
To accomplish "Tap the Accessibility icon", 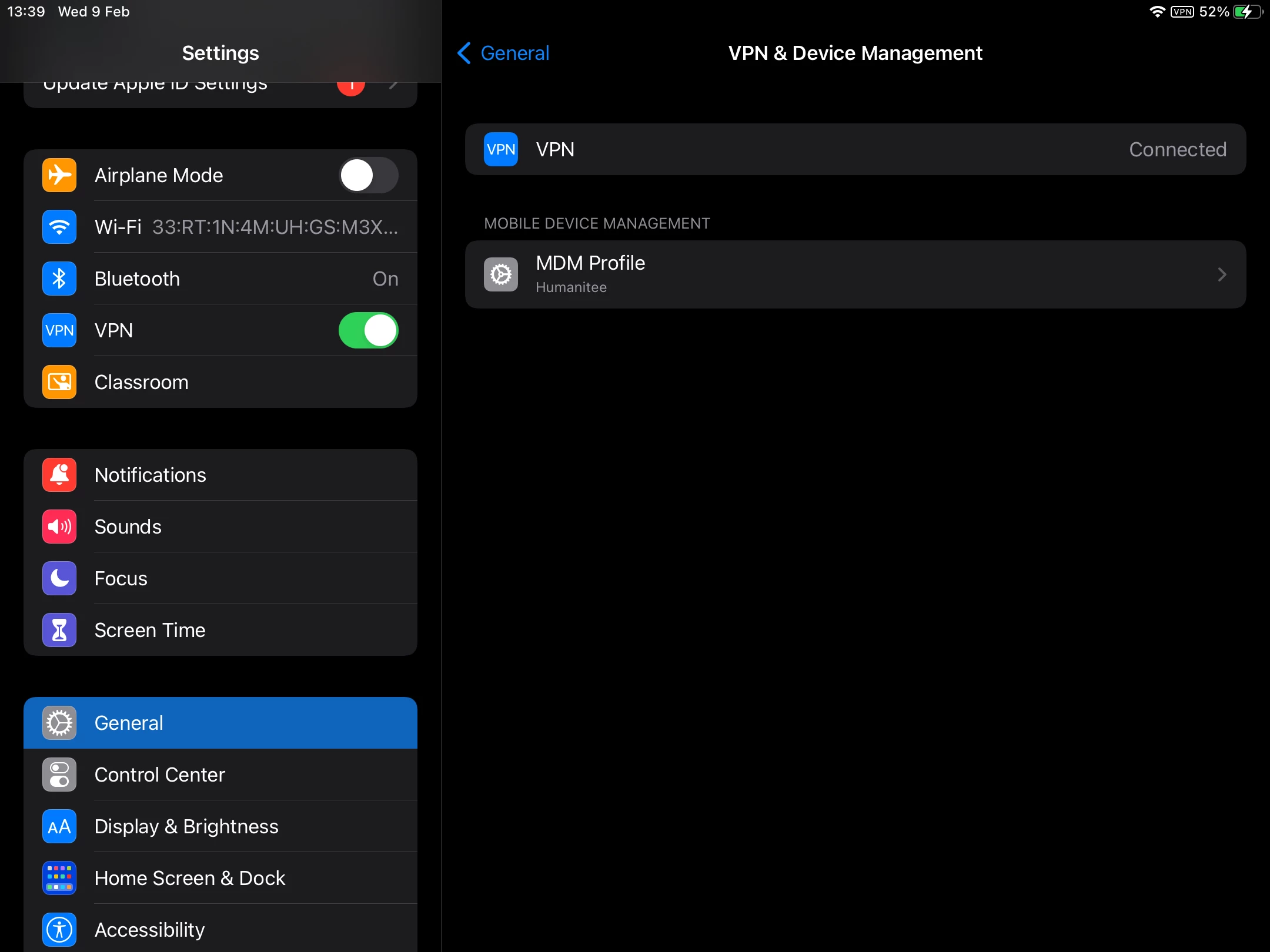I will coord(59,930).
